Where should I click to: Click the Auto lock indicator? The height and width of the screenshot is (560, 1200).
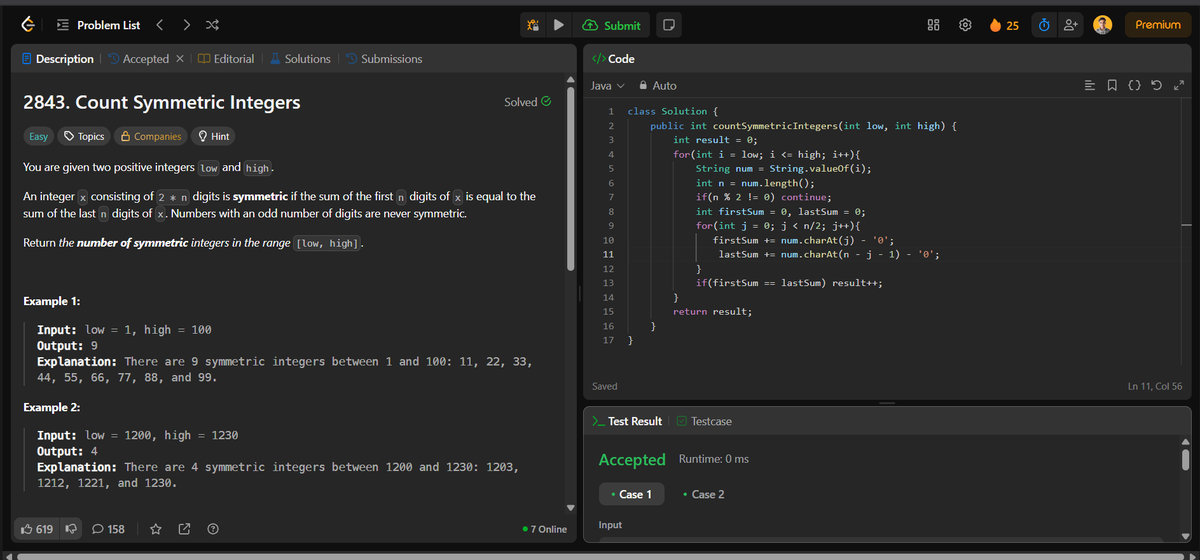point(658,86)
